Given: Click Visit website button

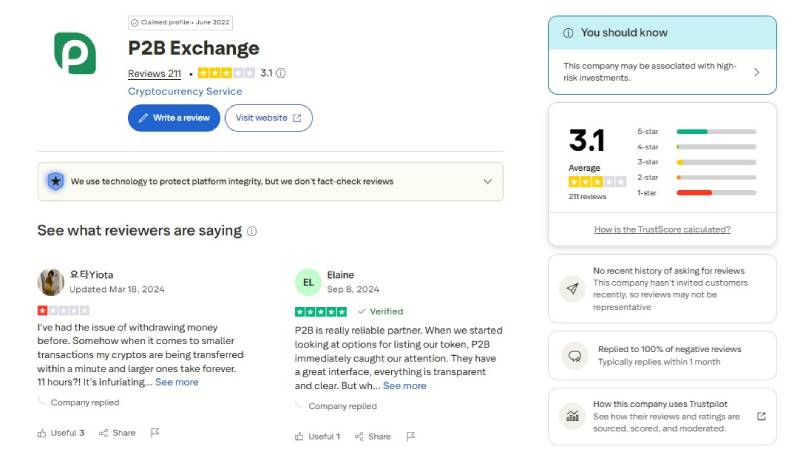Looking at the screenshot, I should (x=268, y=118).
